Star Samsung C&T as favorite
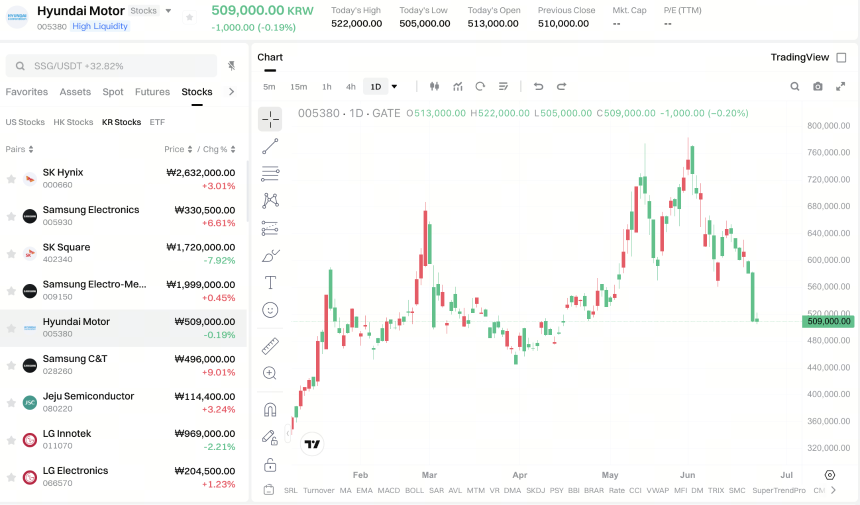Image resolution: width=860 pixels, height=505 pixels. pyautogui.click(x=11, y=365)
